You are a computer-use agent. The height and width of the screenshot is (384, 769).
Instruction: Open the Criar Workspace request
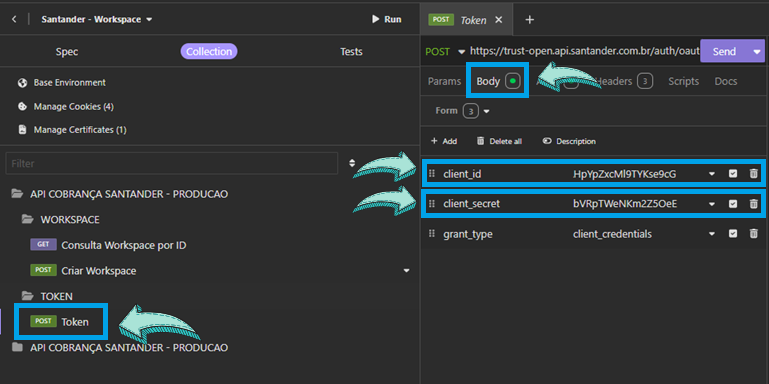pyautogui.click(x=99, y=271)
